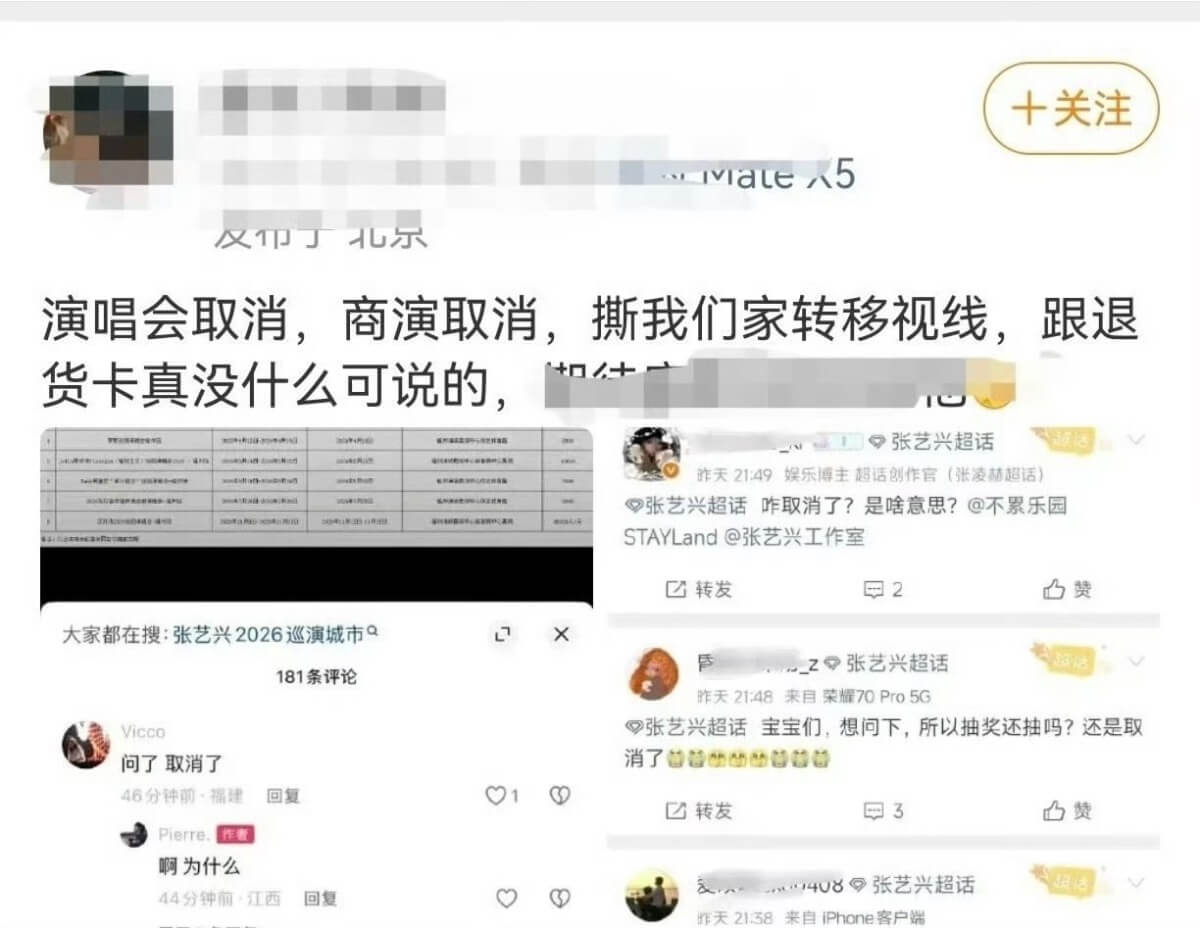Repost the 抽奖还抽吗 post
This screenshot has width=1200, height=928.
pyautogui.click(x=698, y=810)
